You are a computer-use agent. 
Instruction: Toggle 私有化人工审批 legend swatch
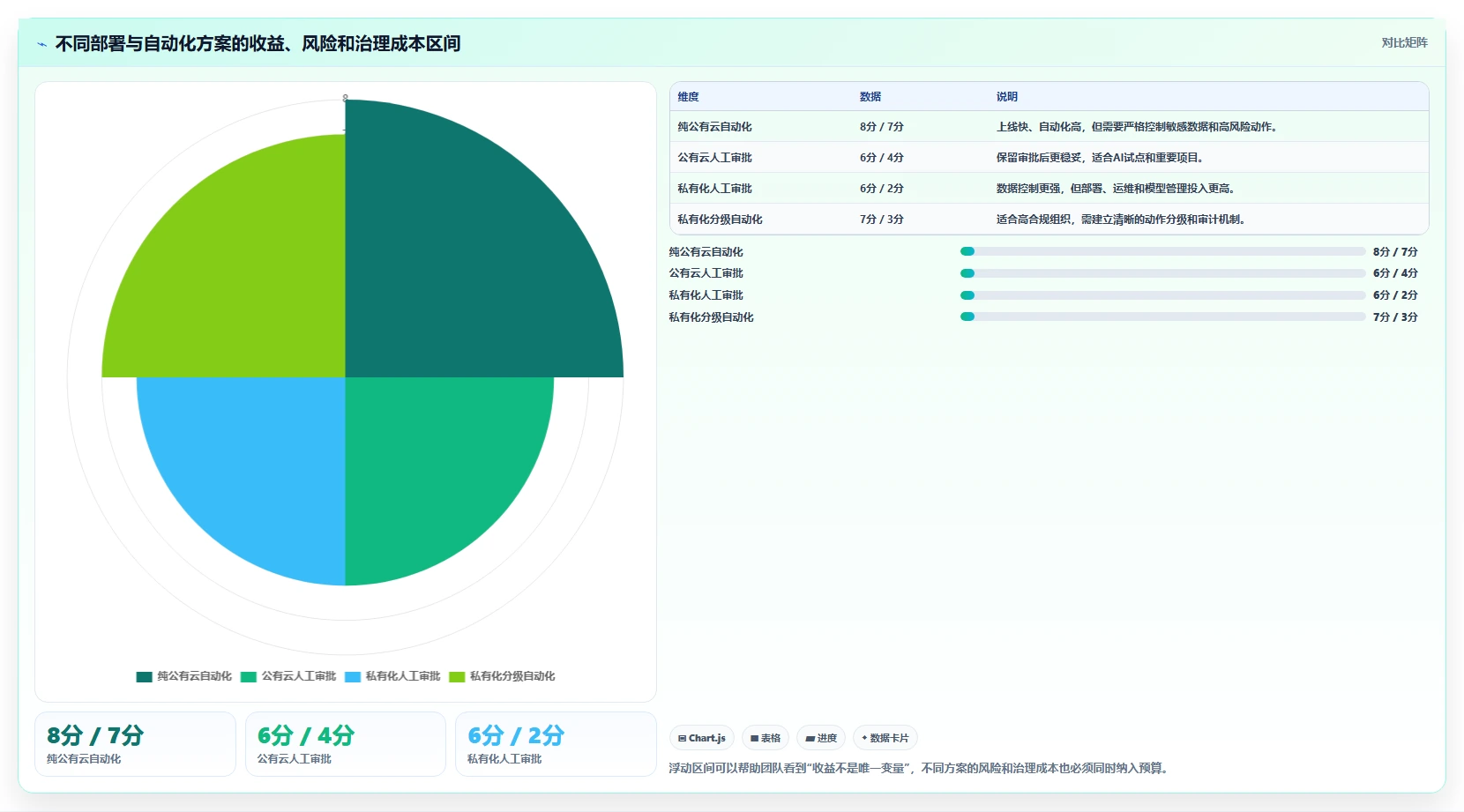pyautogui.click(x=353, y=677)
